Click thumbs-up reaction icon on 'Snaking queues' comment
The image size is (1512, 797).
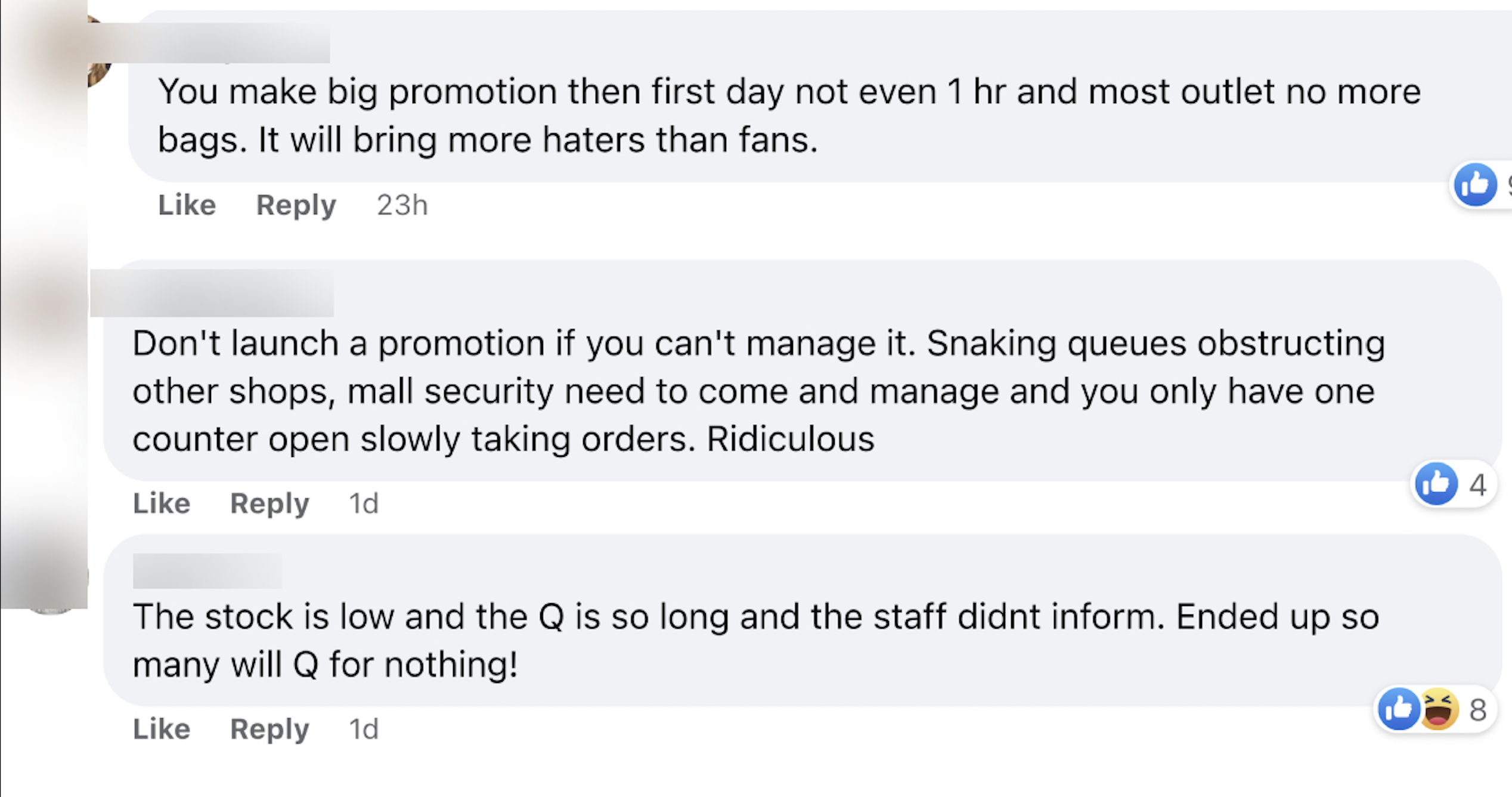click(1436, 484)
